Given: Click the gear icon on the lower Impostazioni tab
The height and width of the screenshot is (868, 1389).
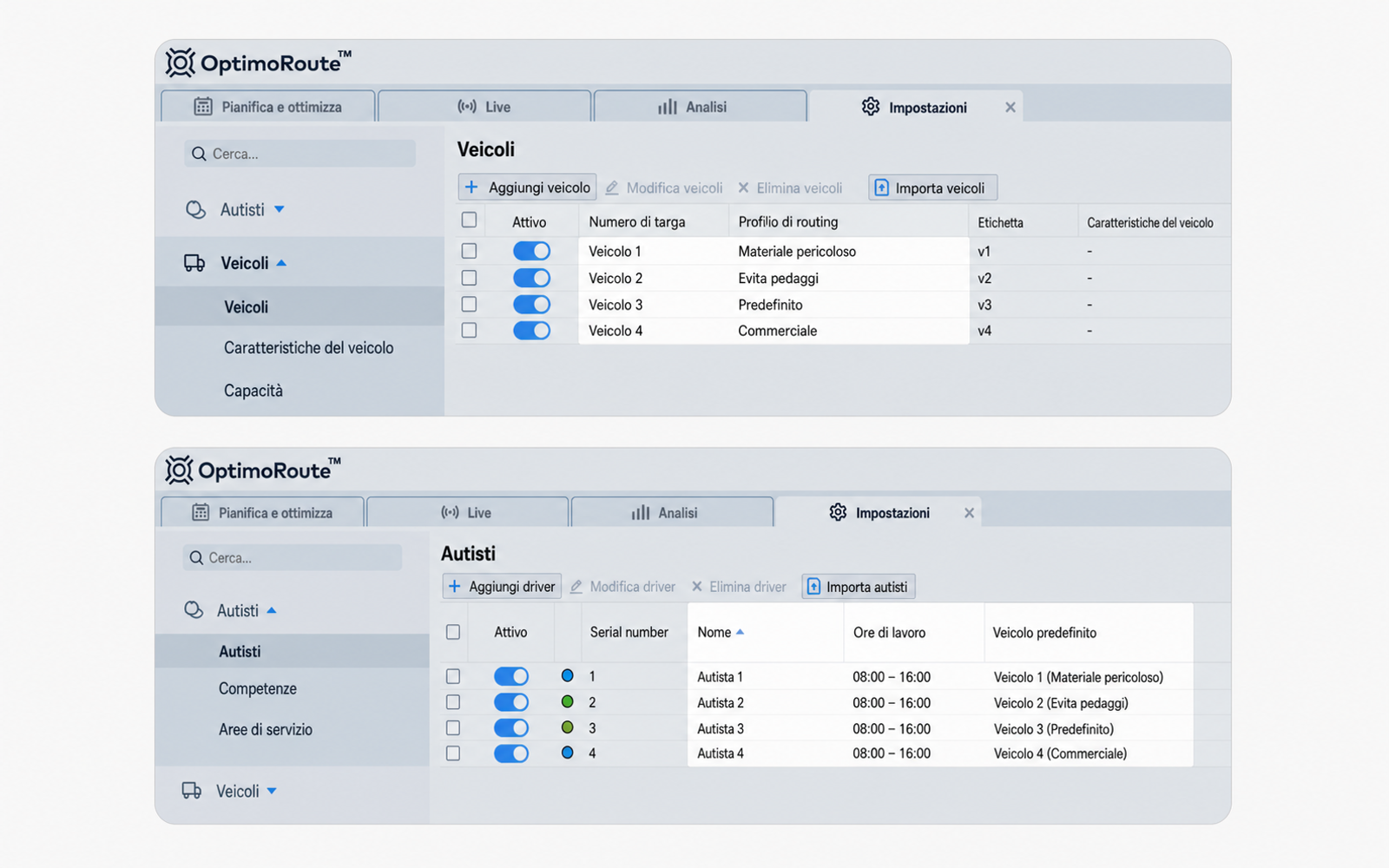Looking at the screenshot, I should point(838,512).
